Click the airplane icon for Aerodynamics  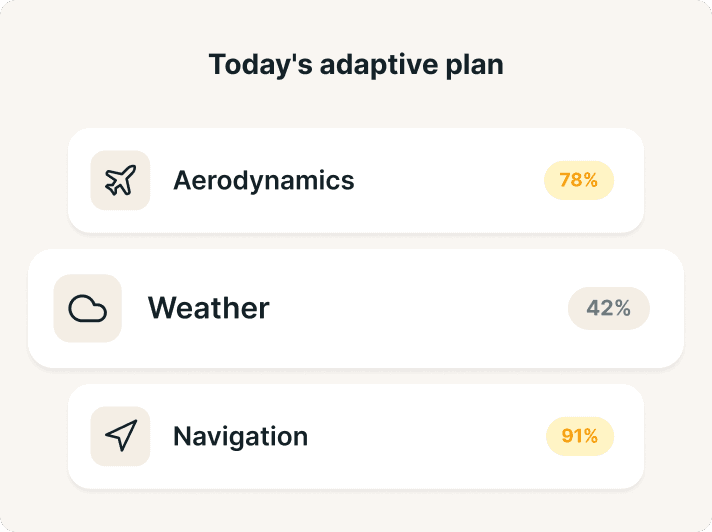[120, 181]
